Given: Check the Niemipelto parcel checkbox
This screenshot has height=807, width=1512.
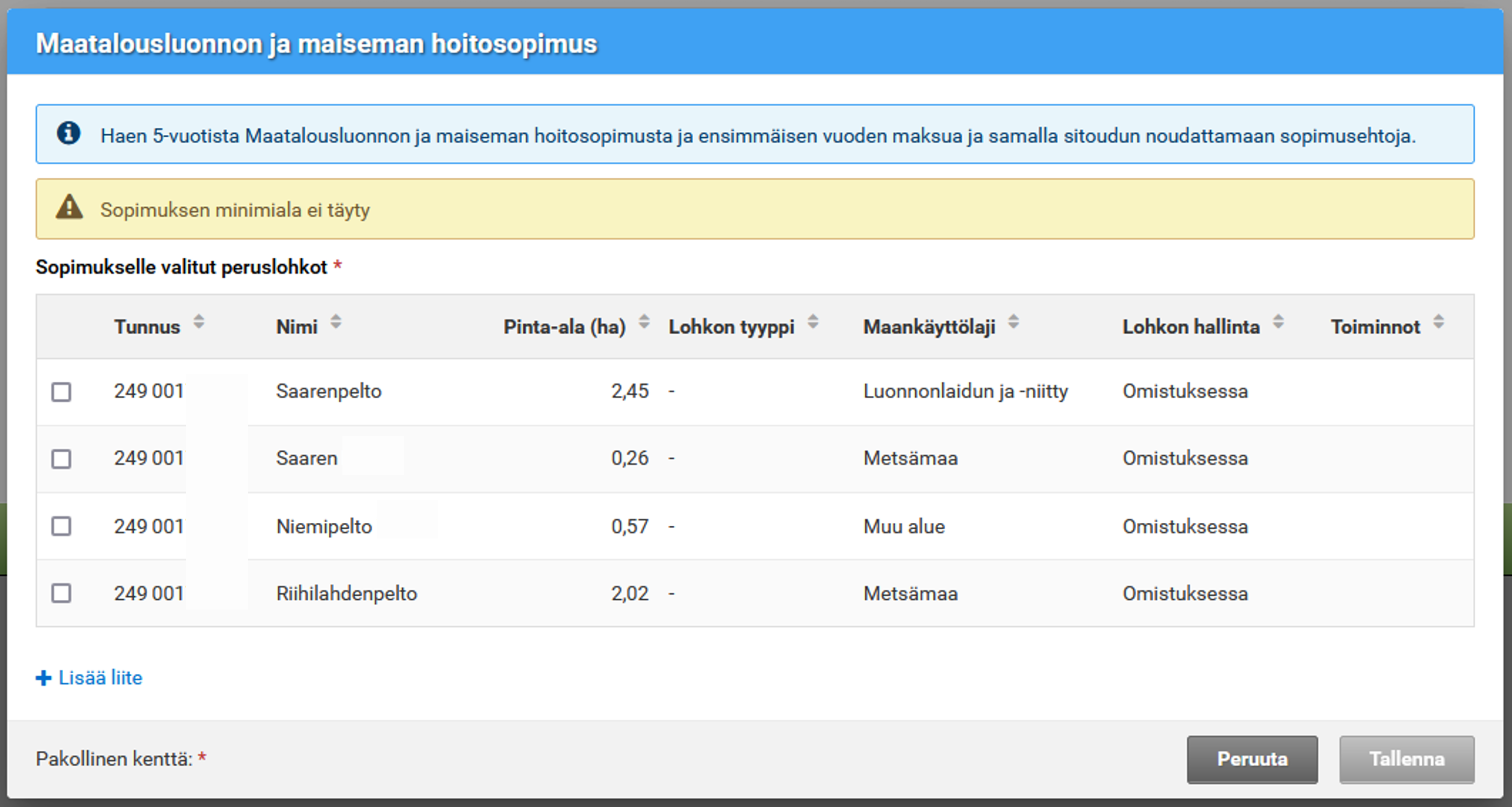Looking at the screenshot, I should click(62, 526).
